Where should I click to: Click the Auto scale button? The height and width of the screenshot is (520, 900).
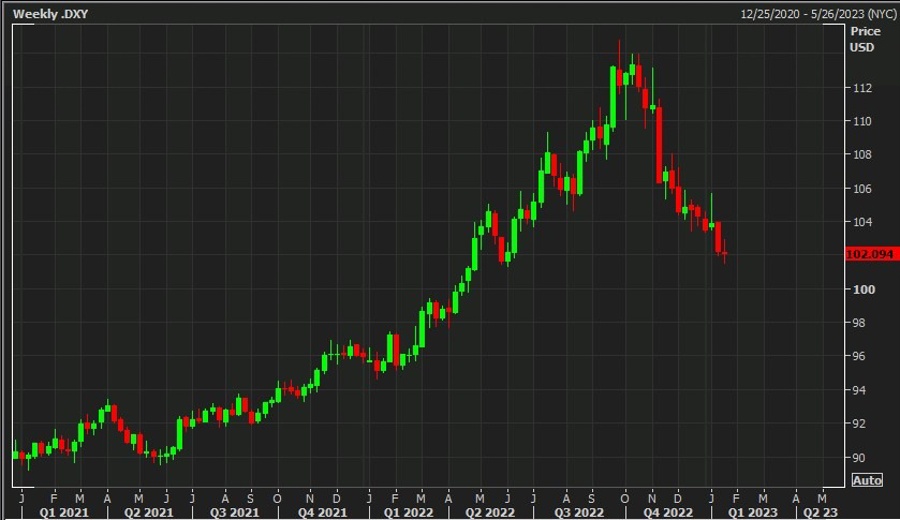[x=867, y=480]
